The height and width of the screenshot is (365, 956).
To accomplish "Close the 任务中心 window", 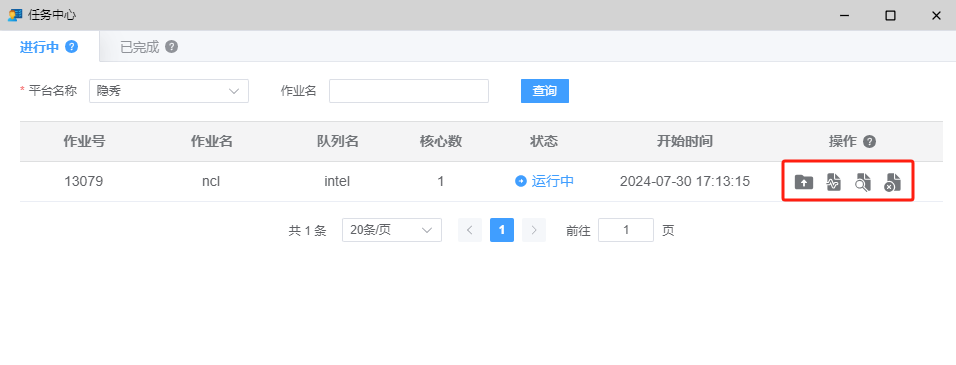I will pos(936,15).
